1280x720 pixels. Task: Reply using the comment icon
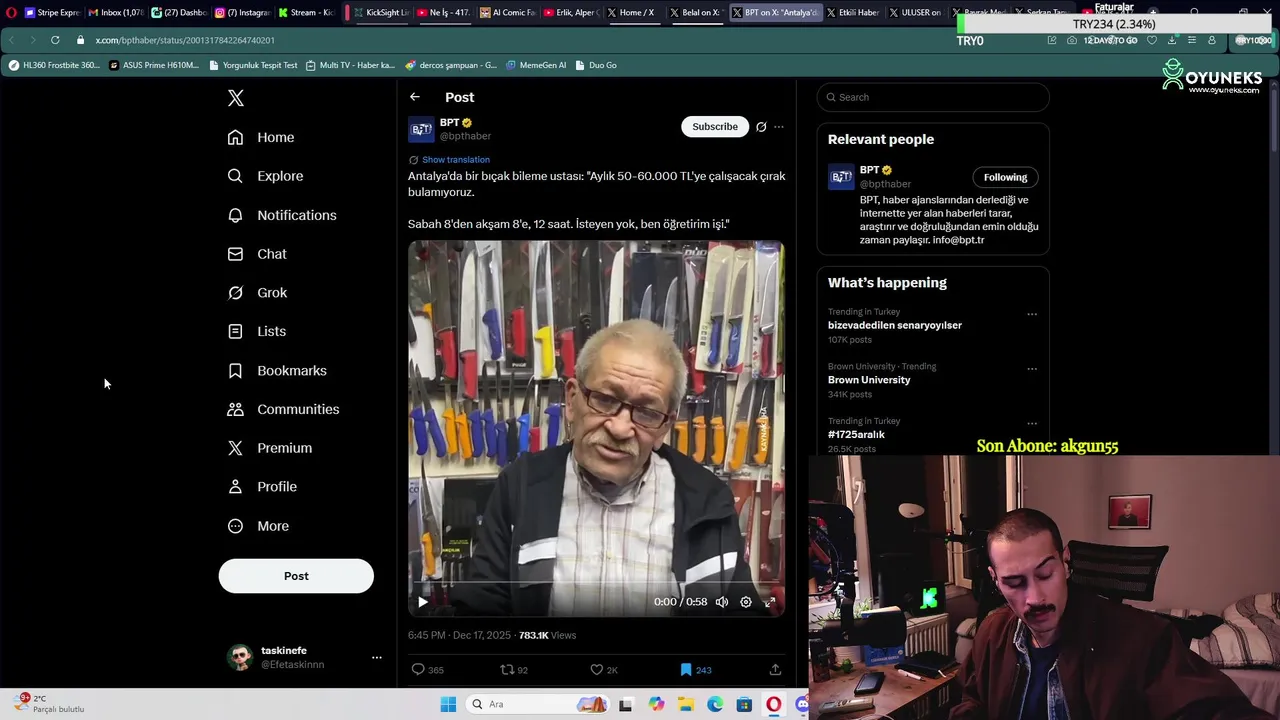[418, 669]
